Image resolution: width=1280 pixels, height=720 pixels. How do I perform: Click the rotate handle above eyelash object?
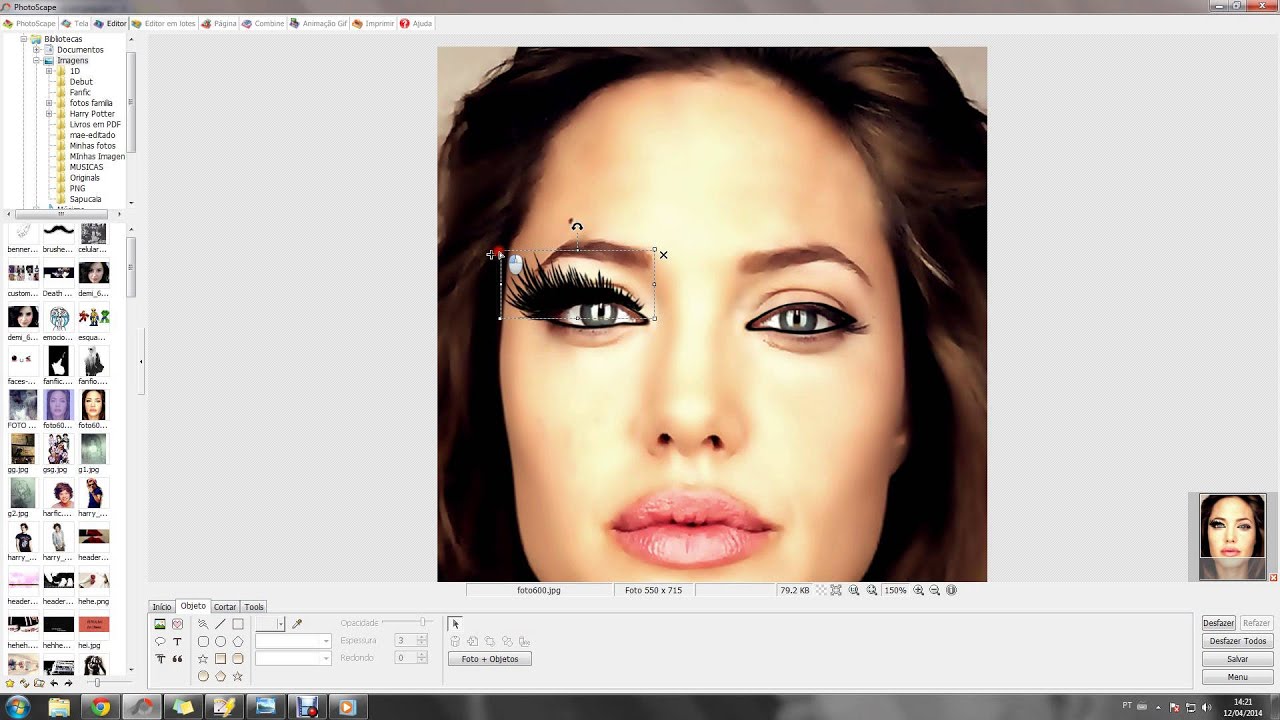tap(577, 227)
